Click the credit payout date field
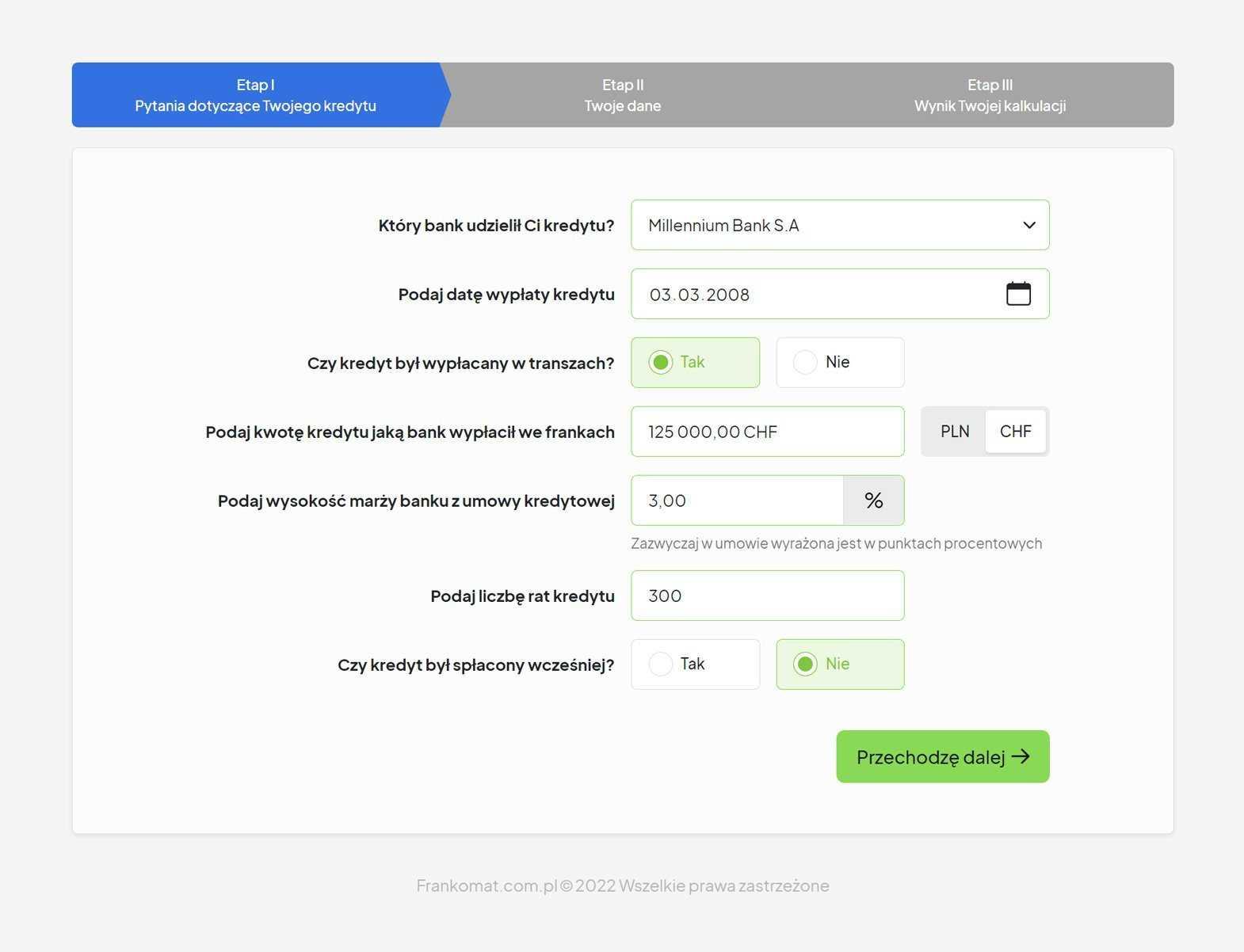Viewport: 1244px width, 952px height. pyautogui.click(x=840, y=294)
